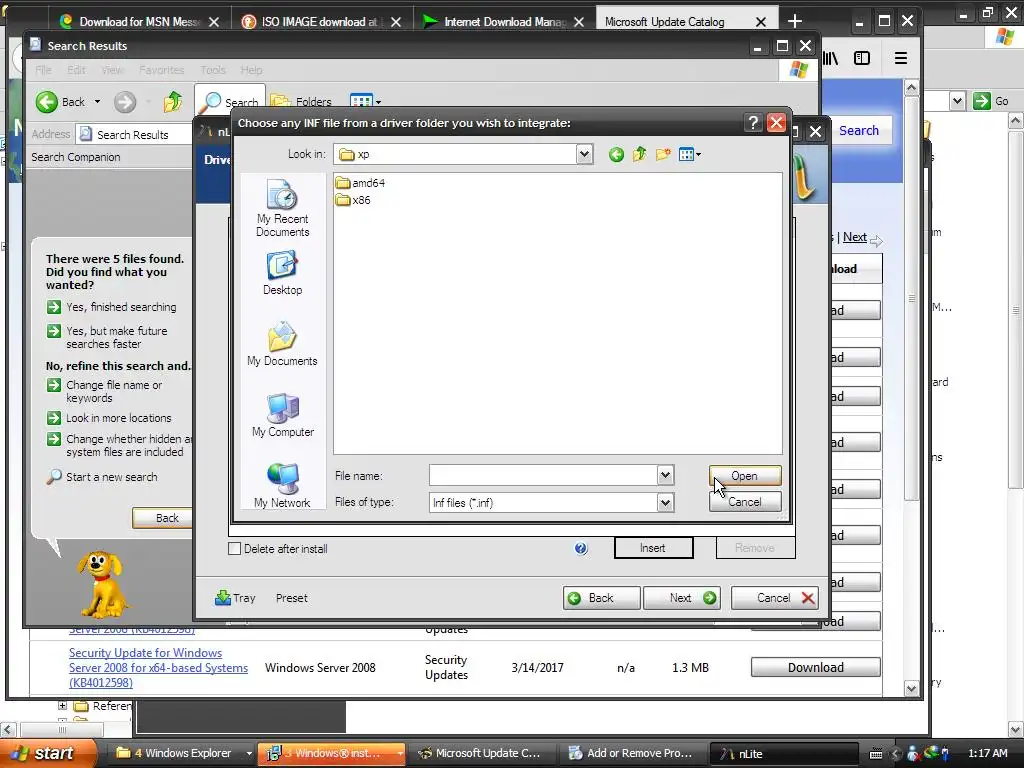This screenshot has height=768, width=1024.
Task: Download KB4012598 for x64-based Server 2008
Action: 816,667
